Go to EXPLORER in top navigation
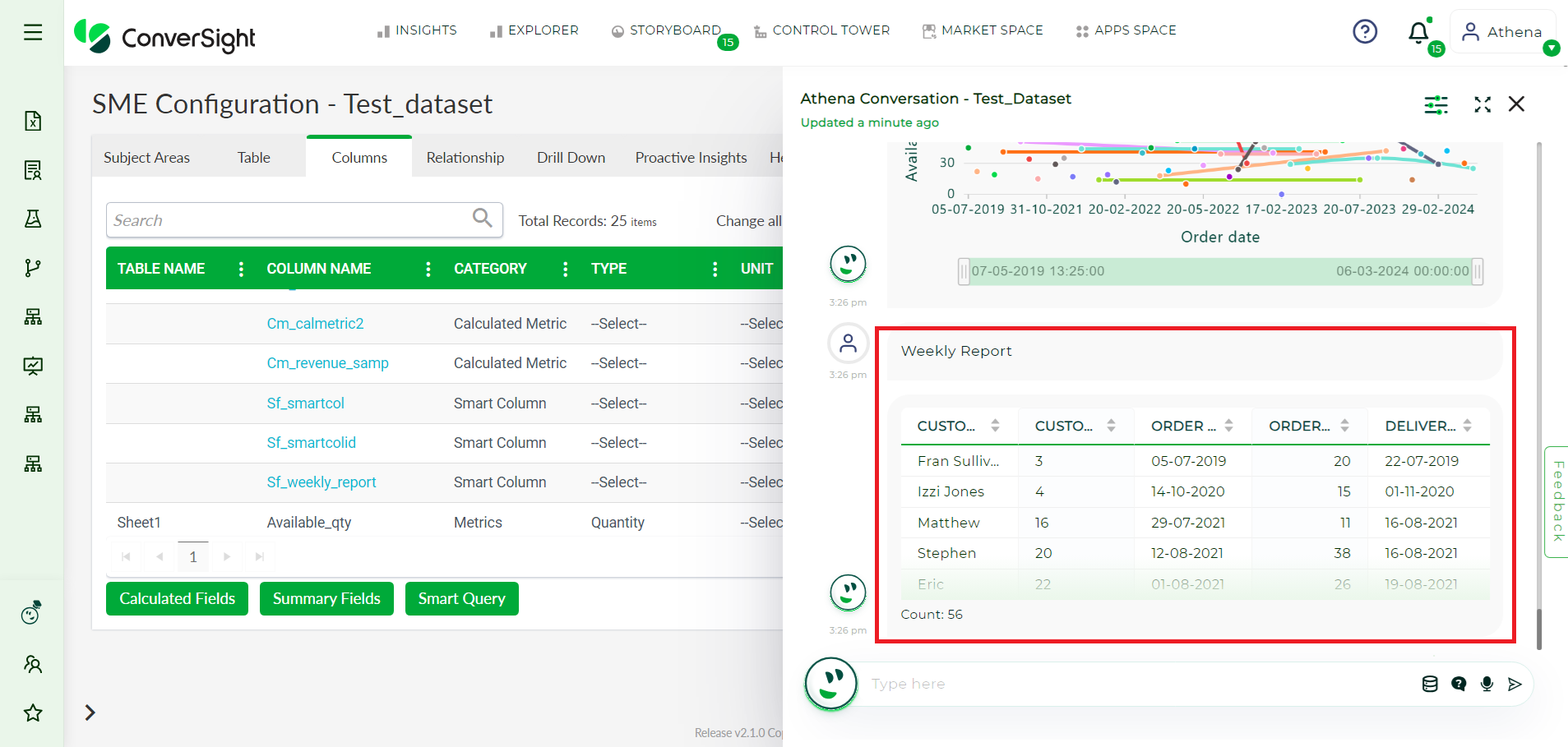This screenshot has width=1568, height=747. 534,30
